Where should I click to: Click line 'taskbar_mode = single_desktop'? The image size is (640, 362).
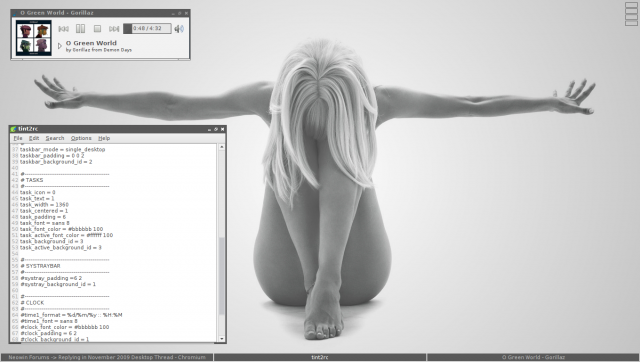coord(62,150)
